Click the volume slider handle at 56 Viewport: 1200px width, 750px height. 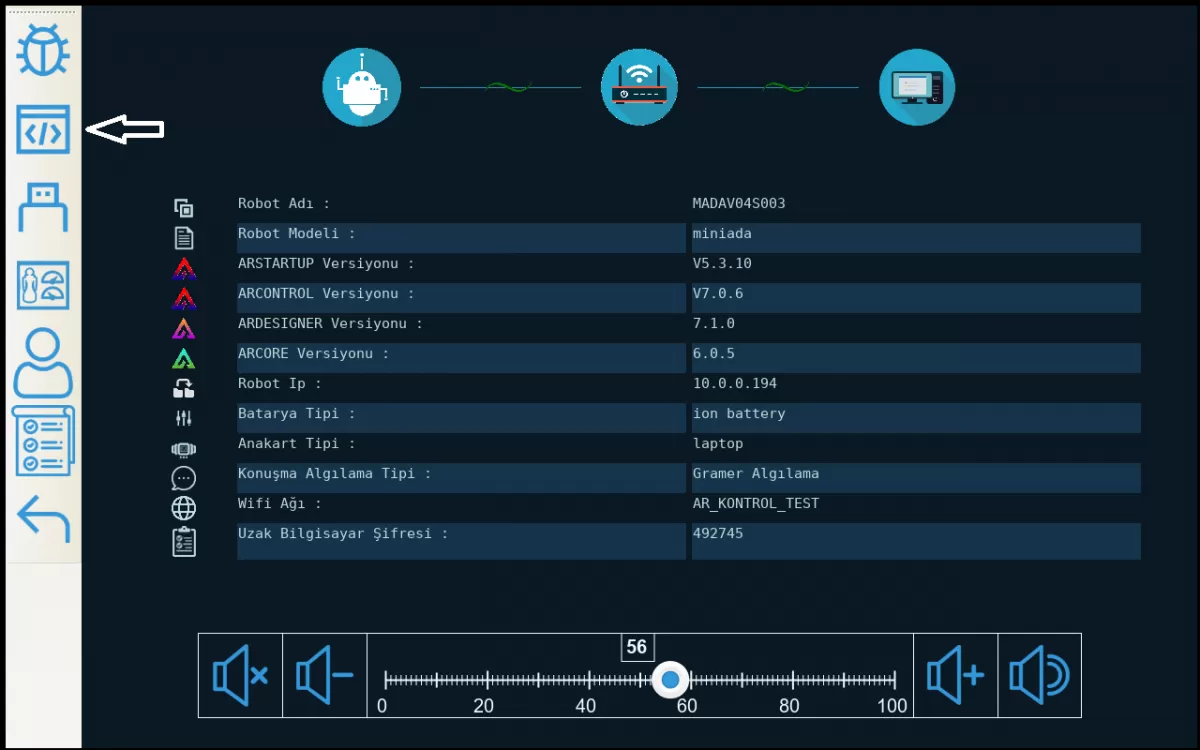click(x=671, y=680)
